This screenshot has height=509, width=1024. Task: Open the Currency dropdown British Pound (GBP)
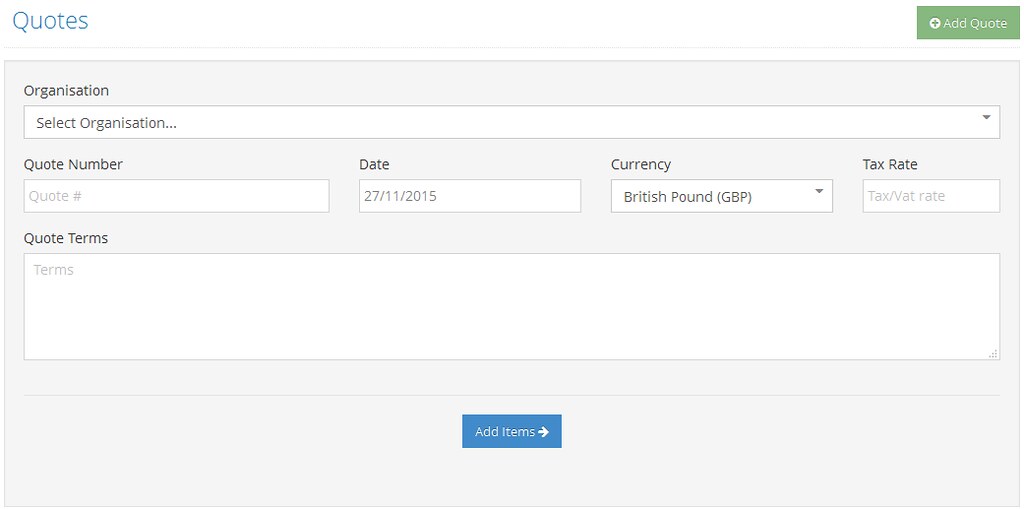[x=722, y=196]
